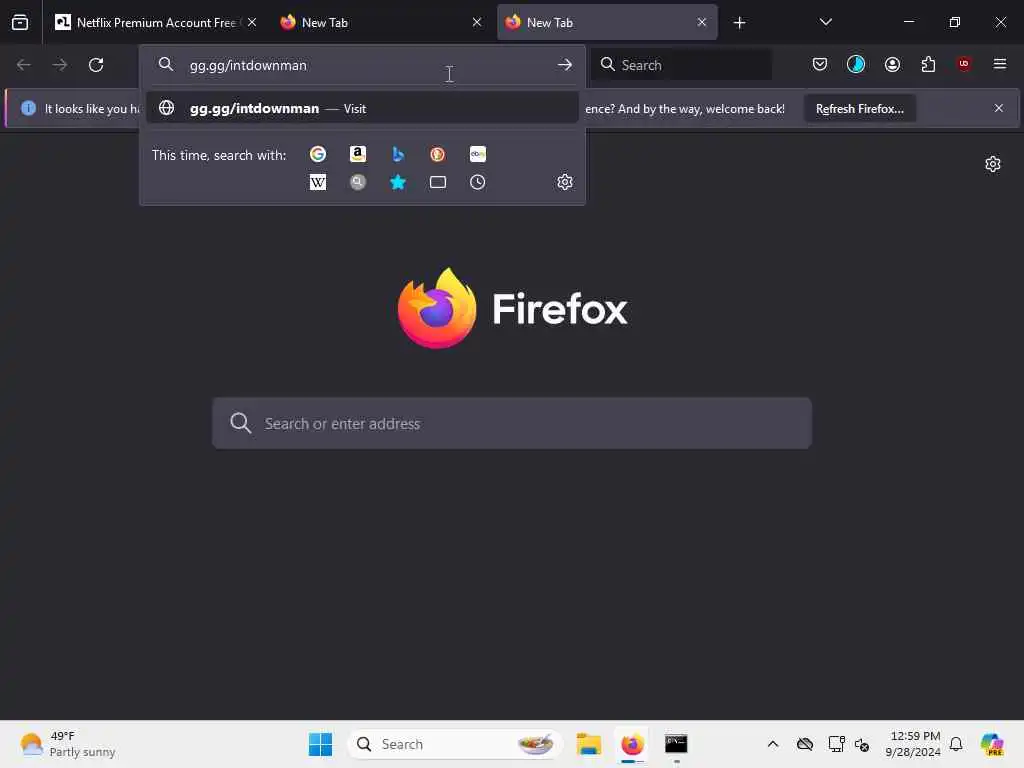
Task: Go back to the previous page
Action: [x=24, y=65]
